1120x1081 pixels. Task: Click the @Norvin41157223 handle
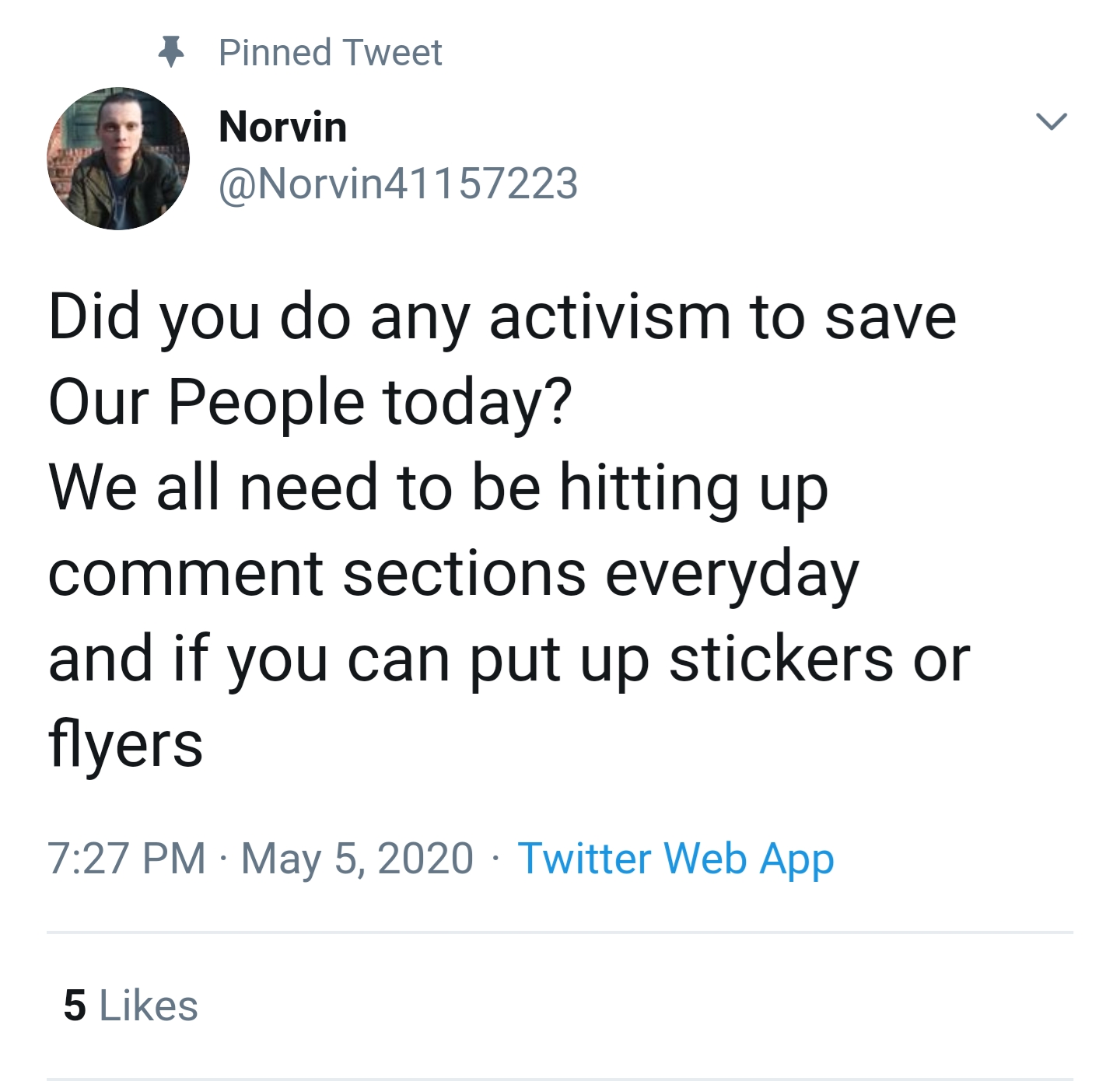coord(398,184)
